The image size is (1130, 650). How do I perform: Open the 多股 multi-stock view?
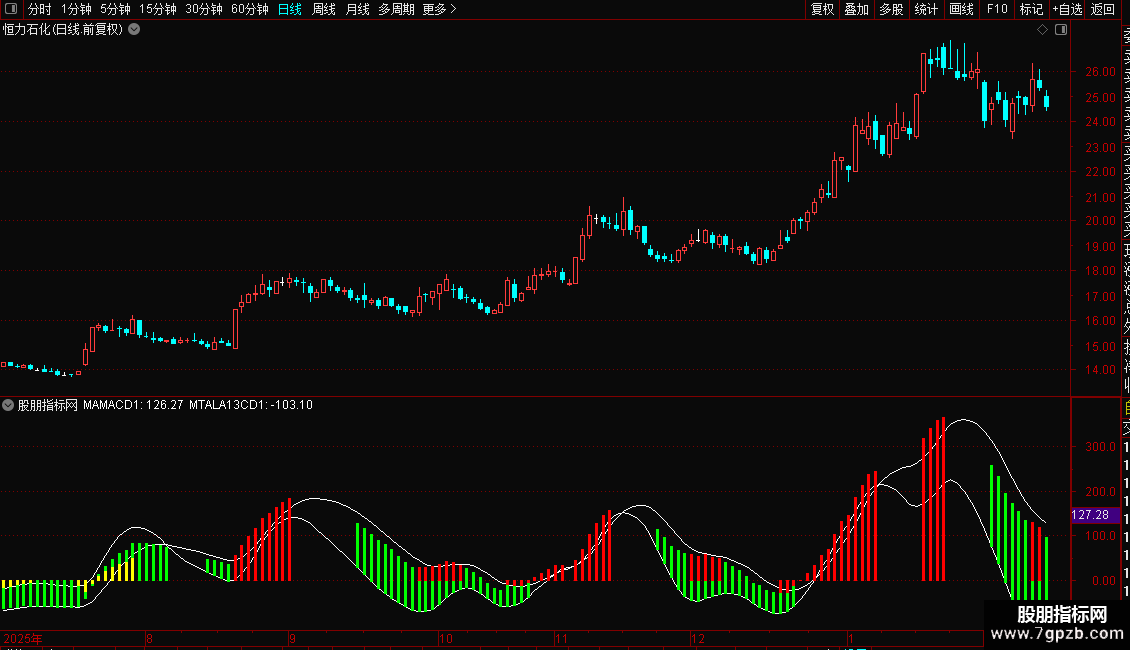coord(891,9)
